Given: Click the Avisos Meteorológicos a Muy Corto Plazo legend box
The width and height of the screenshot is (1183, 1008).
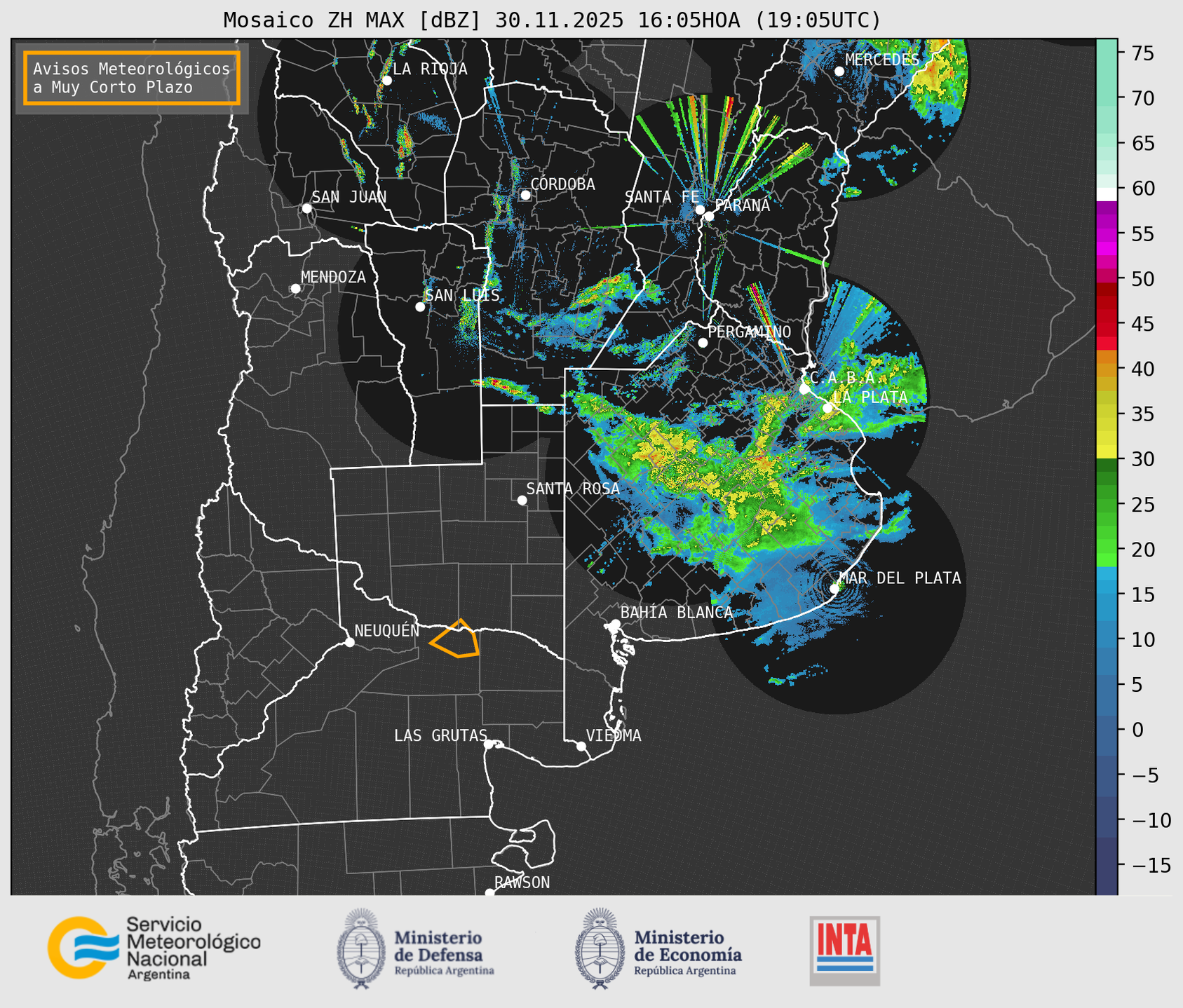Looking at the screenshot, I should coord(132,78).
